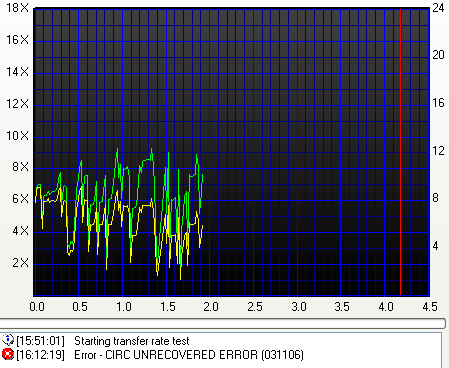Screen dimensions: 449x368
Task: Click the 12 label on right axis
Action: click(x=438, y=151)
